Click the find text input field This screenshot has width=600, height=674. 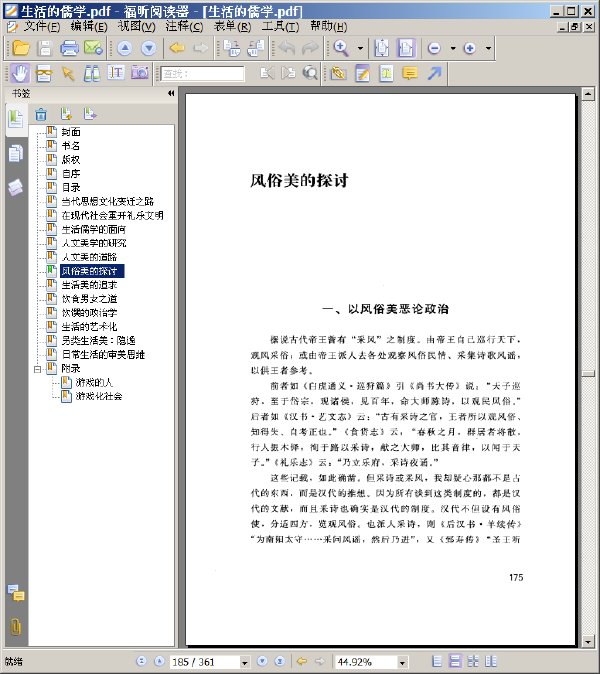[203, 74]
